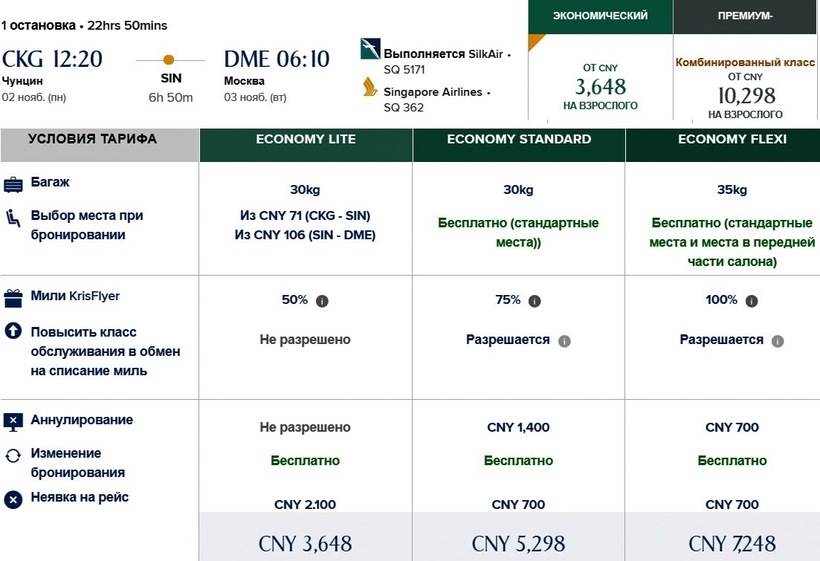Screen dimensions: 820x561
Task: Click the KrisFlyer miles gift icon
Action: click(13, 297)
